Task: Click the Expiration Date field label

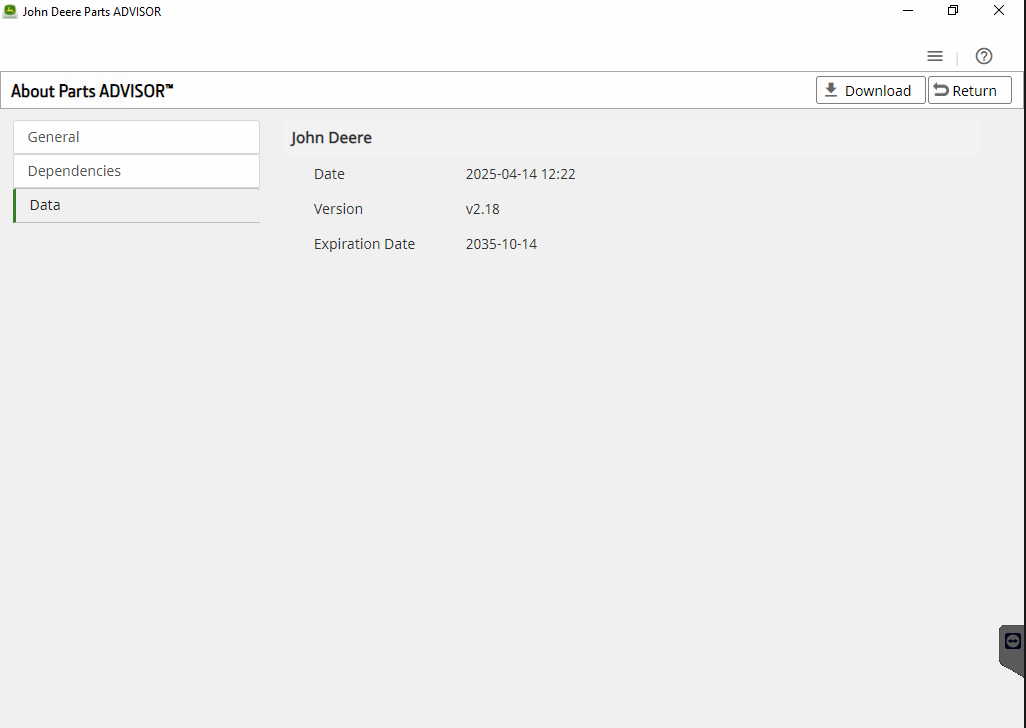Action: (364, 244)
